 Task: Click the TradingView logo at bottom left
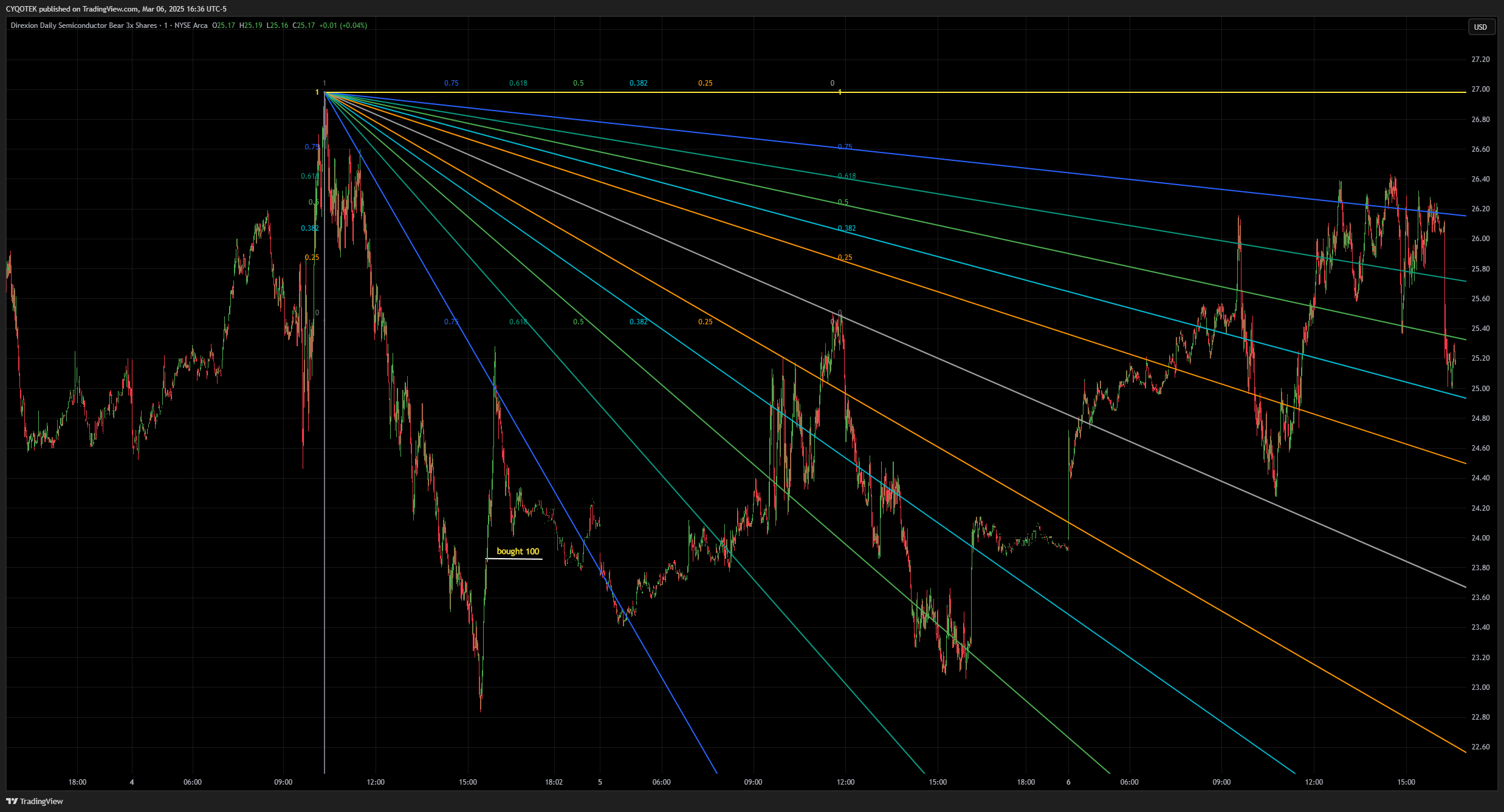35,801
